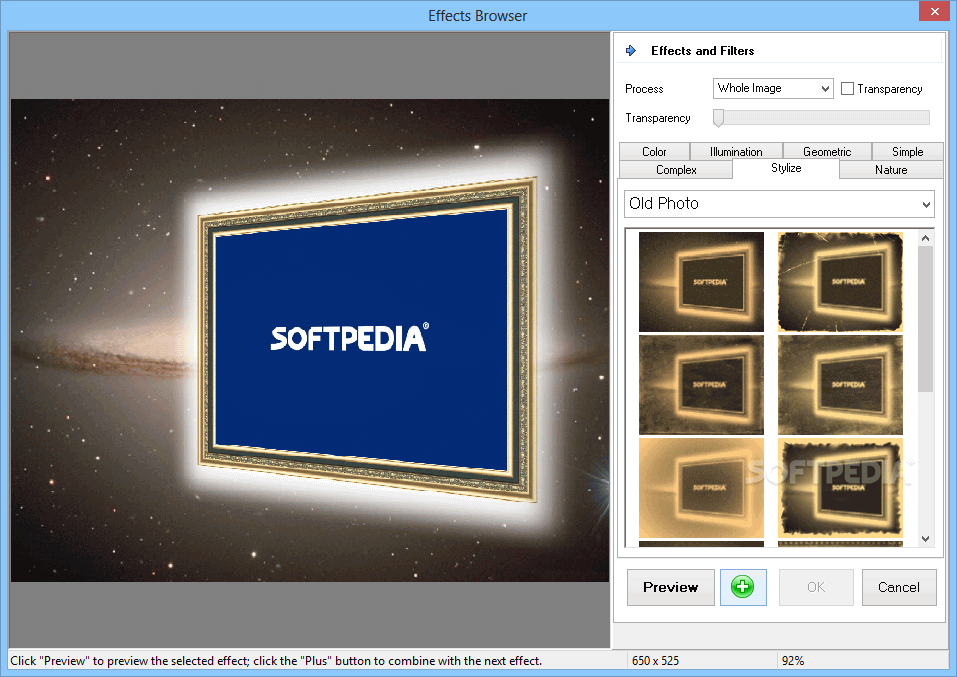The height and width of the screenshot is (677, 957).
Task: Expand the Old Photo effect dropdown
Action: 779,204
